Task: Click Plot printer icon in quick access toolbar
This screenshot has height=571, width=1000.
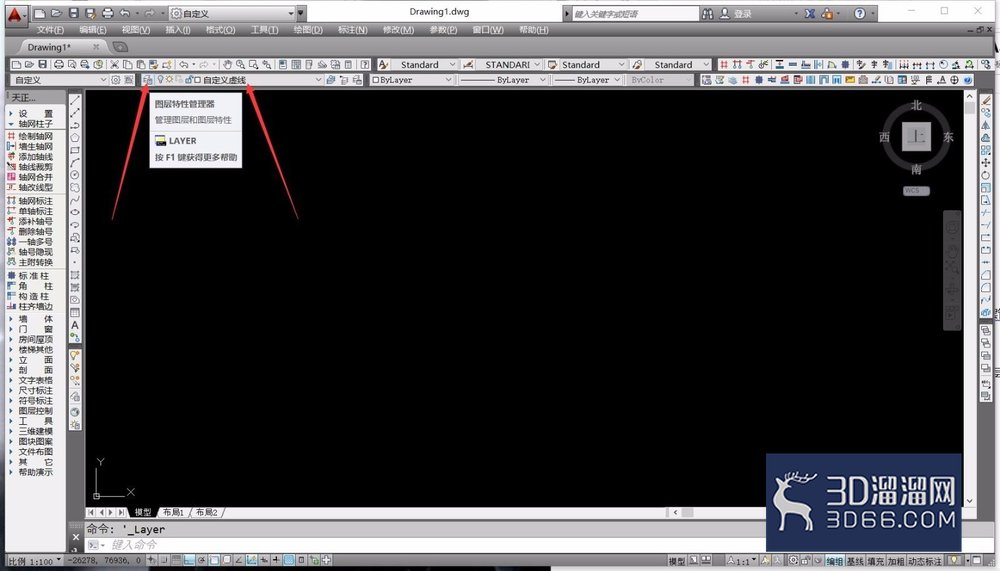Action: (107, 13)
